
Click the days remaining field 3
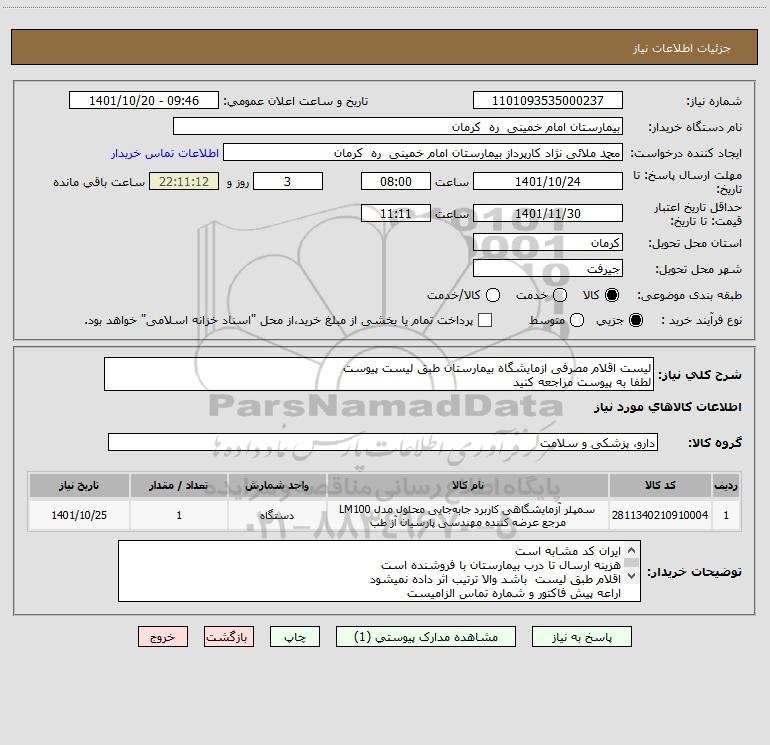click(x=288, y=181)
